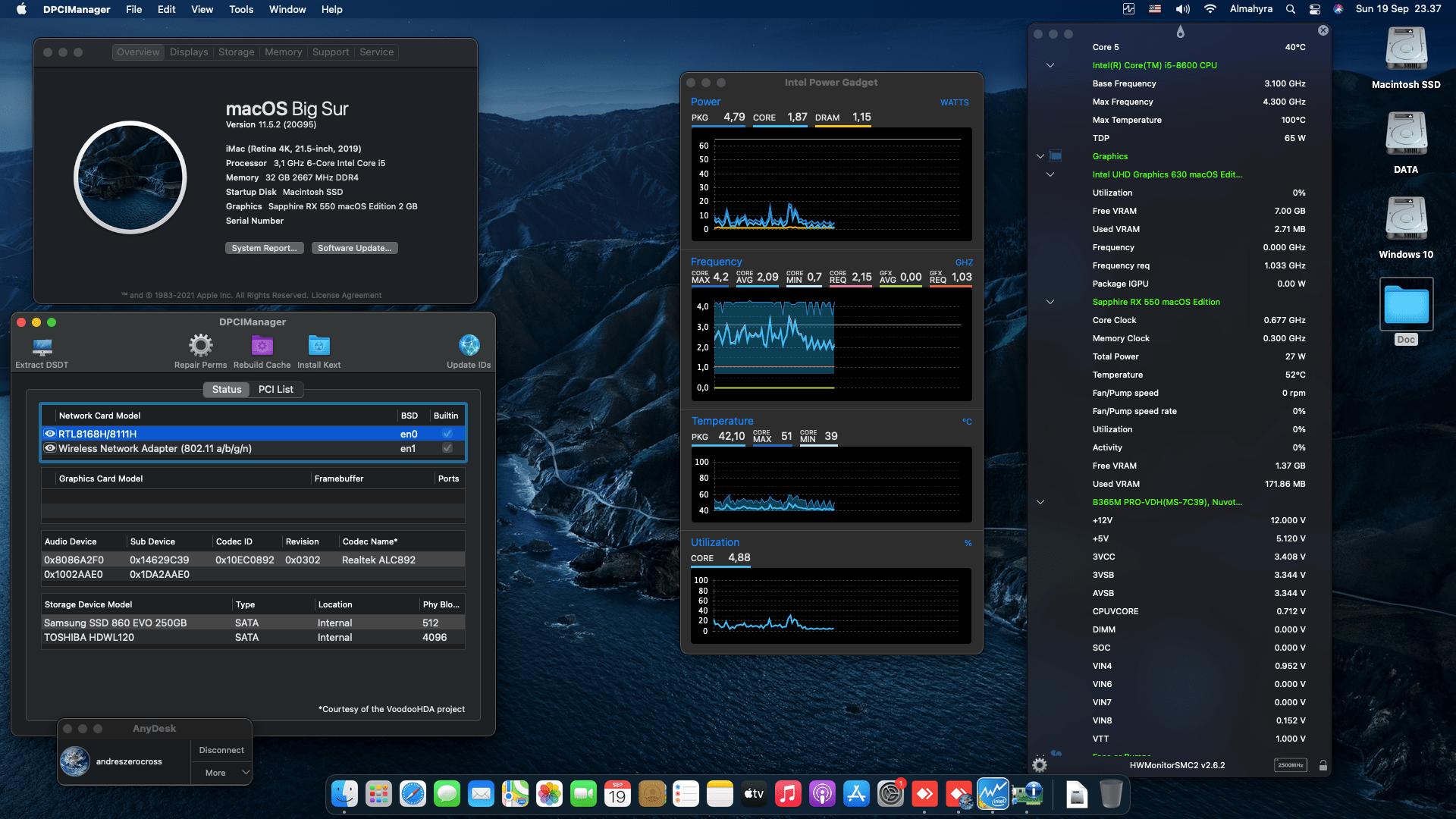This screenshot has width=1456, height=819.
Task: Open the Trash in the dock
Action: click(1111, 794)
